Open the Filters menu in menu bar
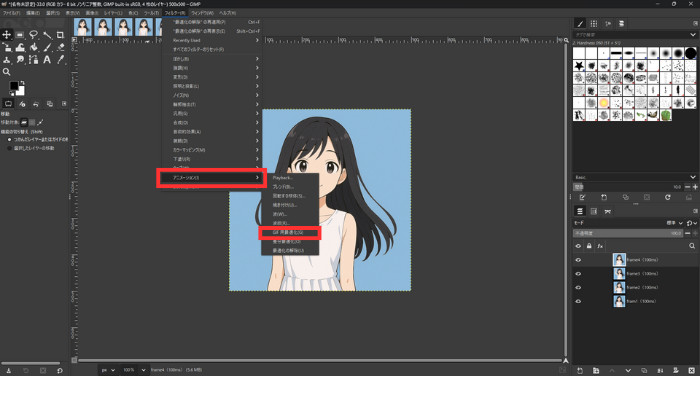 point(175,13)
